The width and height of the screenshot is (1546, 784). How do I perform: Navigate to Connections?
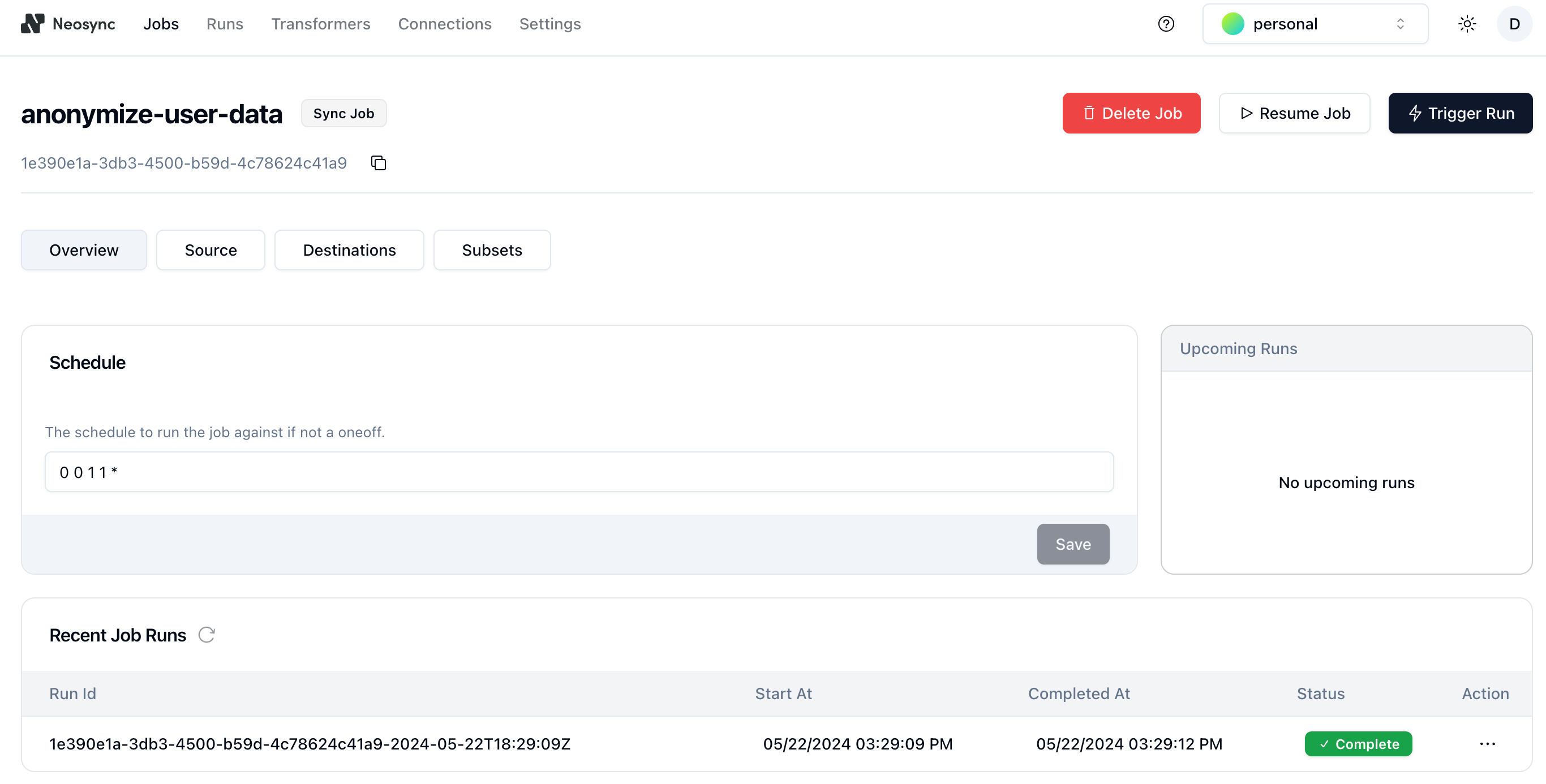[445, 23]
